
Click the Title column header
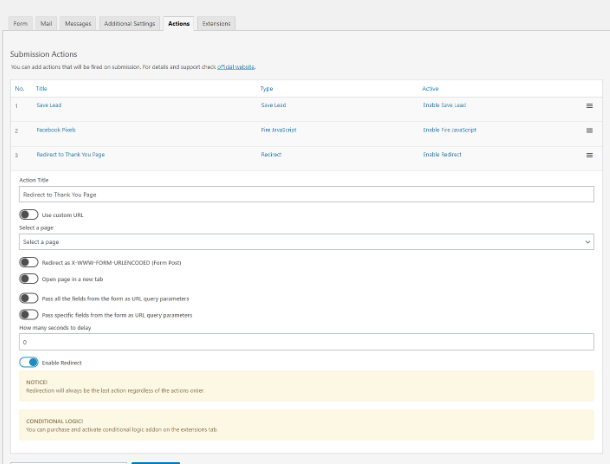click(42, 89)
